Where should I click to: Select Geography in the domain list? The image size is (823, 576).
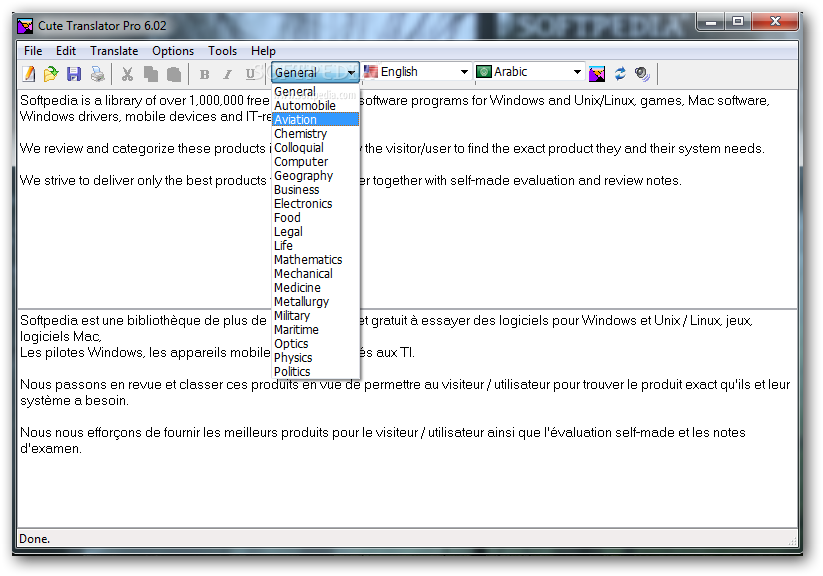point(315,175)
